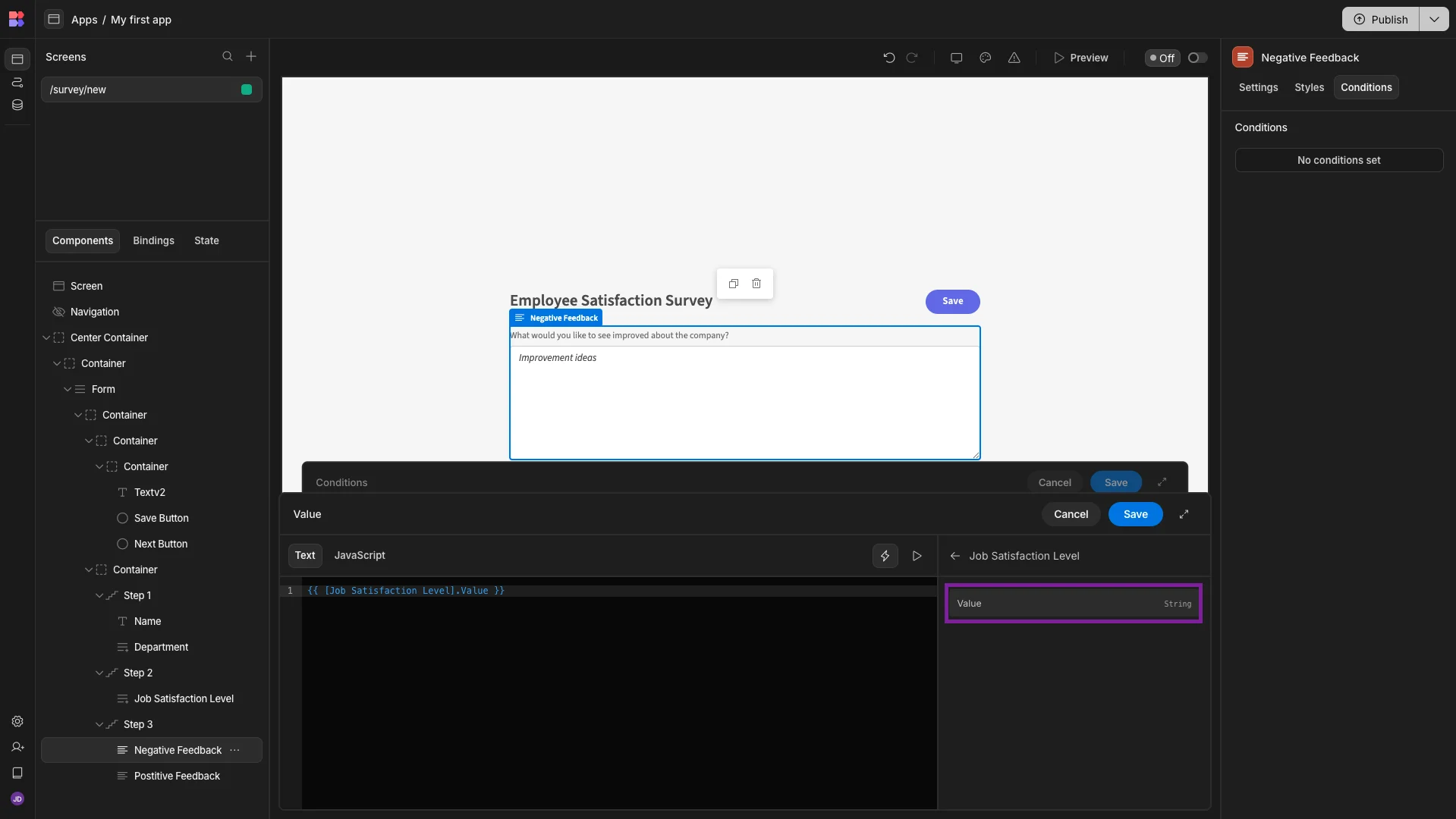Screen dimensions: 1456x819
Task: Cancel the Value editor
Action: [x=1071, y=514]
